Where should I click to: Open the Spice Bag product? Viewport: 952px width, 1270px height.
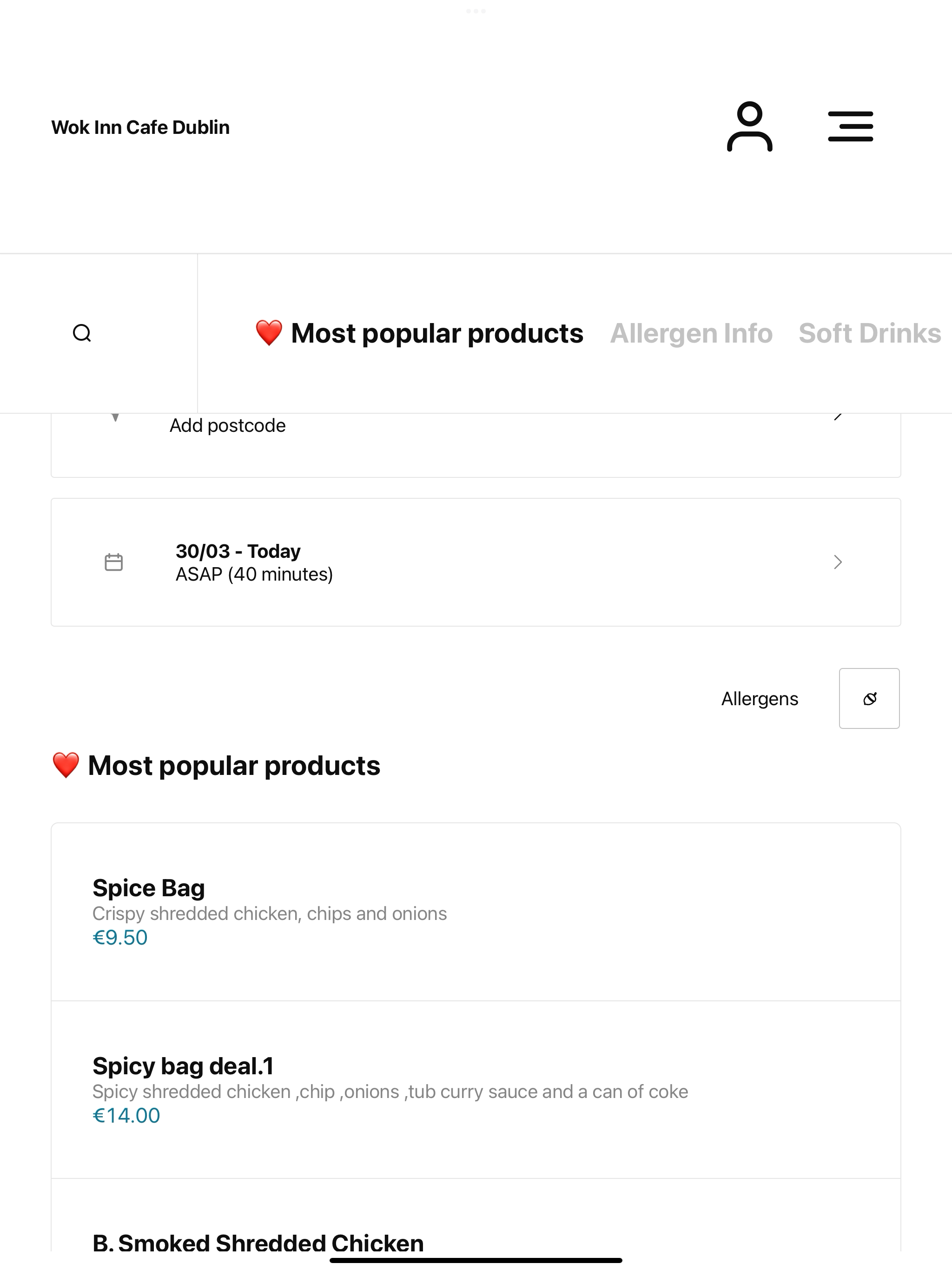click(476, 912)
